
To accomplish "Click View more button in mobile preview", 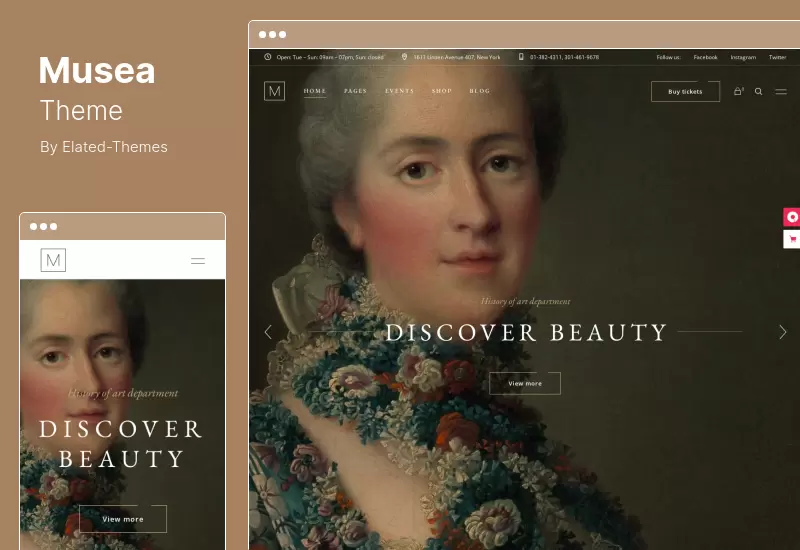I will pyautogui.click(x=123, y=519).
